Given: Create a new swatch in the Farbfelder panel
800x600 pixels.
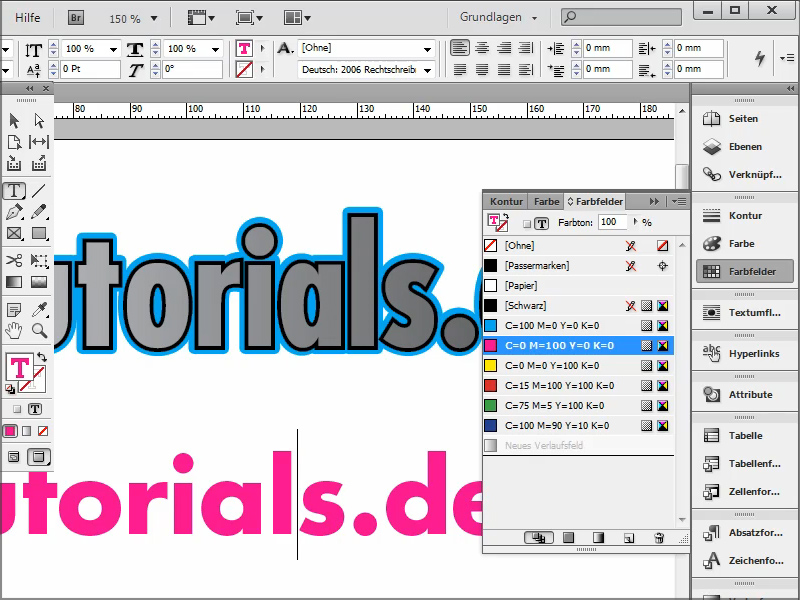Looking at the screenshot, I should pyautogui.click(x=628, y=538).
